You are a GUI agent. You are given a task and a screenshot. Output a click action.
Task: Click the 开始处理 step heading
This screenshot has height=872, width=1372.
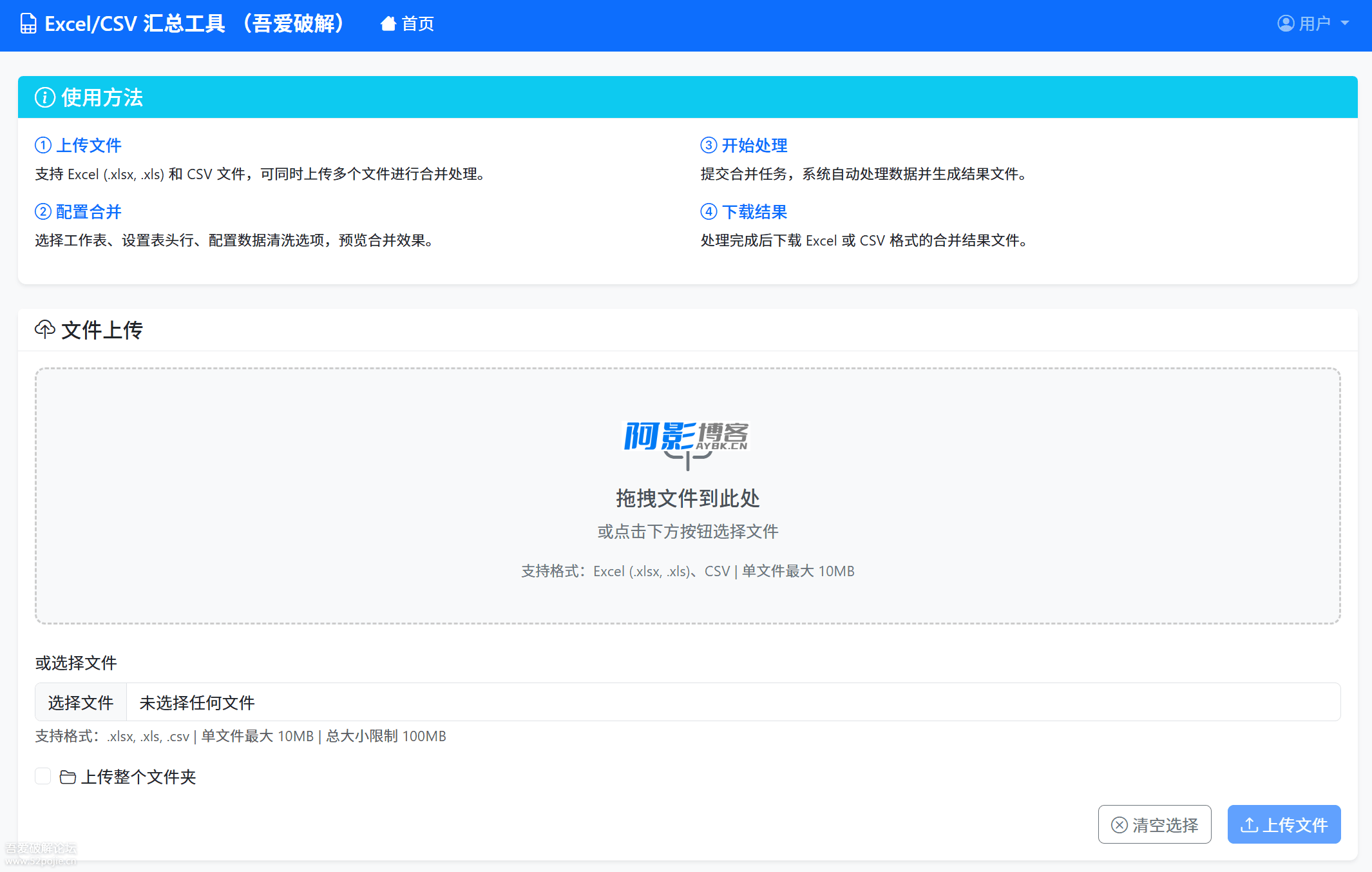click(754, 145)
